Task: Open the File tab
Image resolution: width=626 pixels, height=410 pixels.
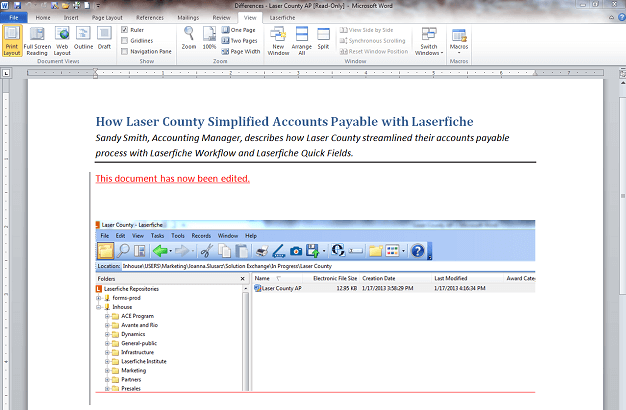Action: coord(14,18)
